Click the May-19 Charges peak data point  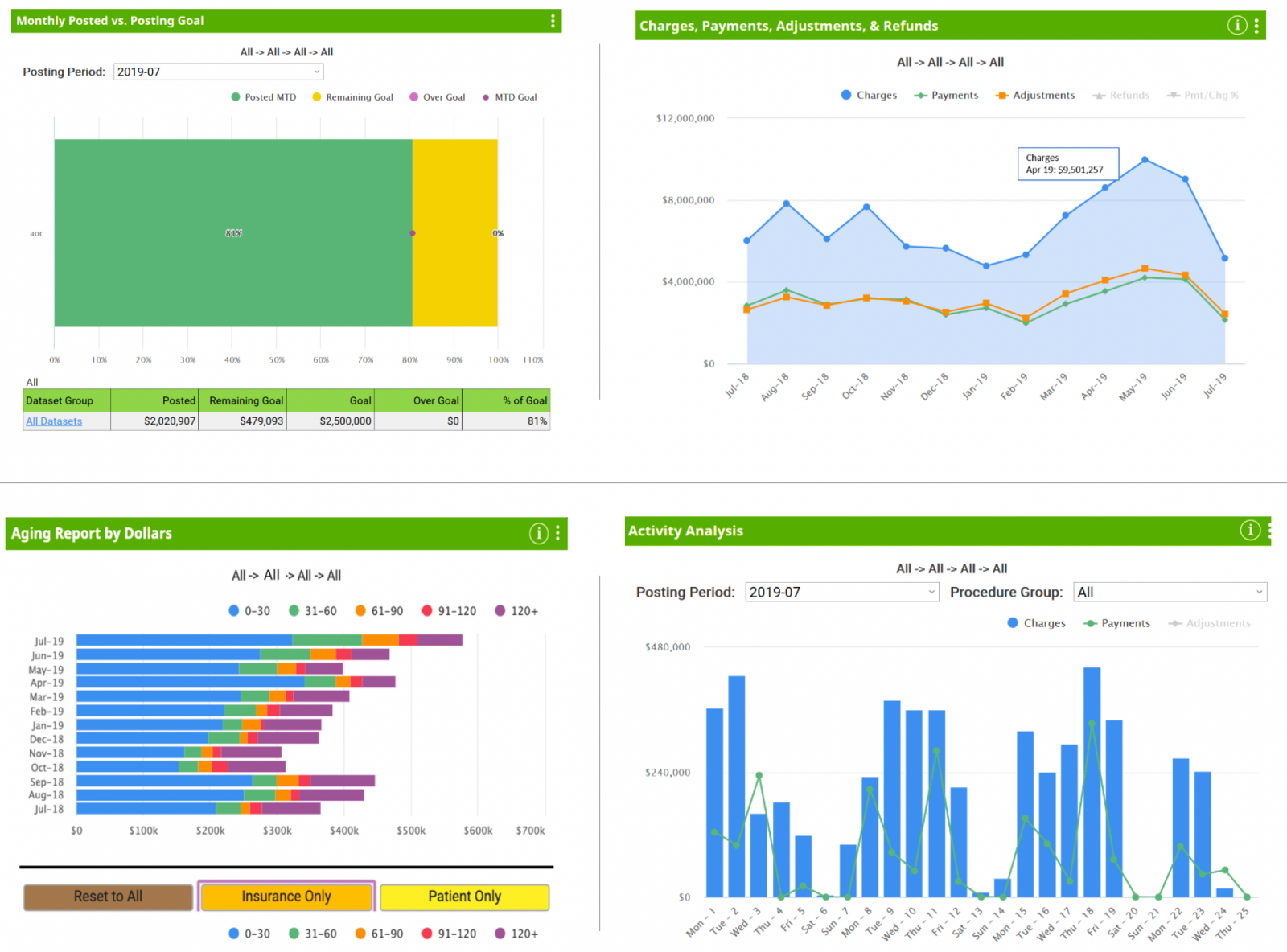coord(1145,160)
